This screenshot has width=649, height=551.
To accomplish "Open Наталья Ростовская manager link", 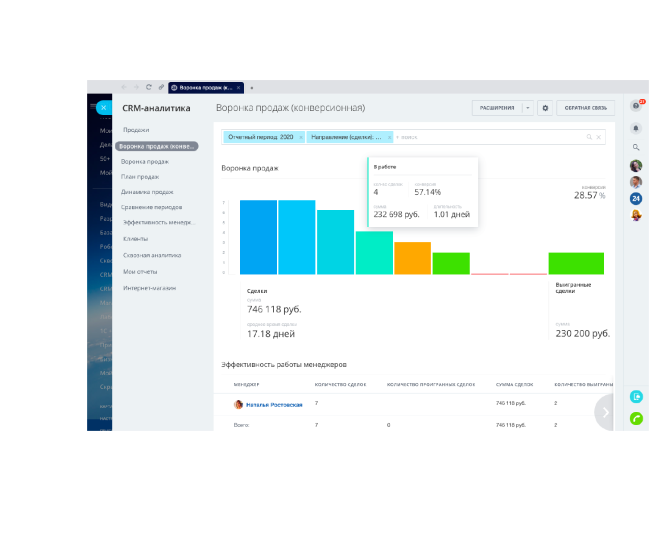I will 274,405.
